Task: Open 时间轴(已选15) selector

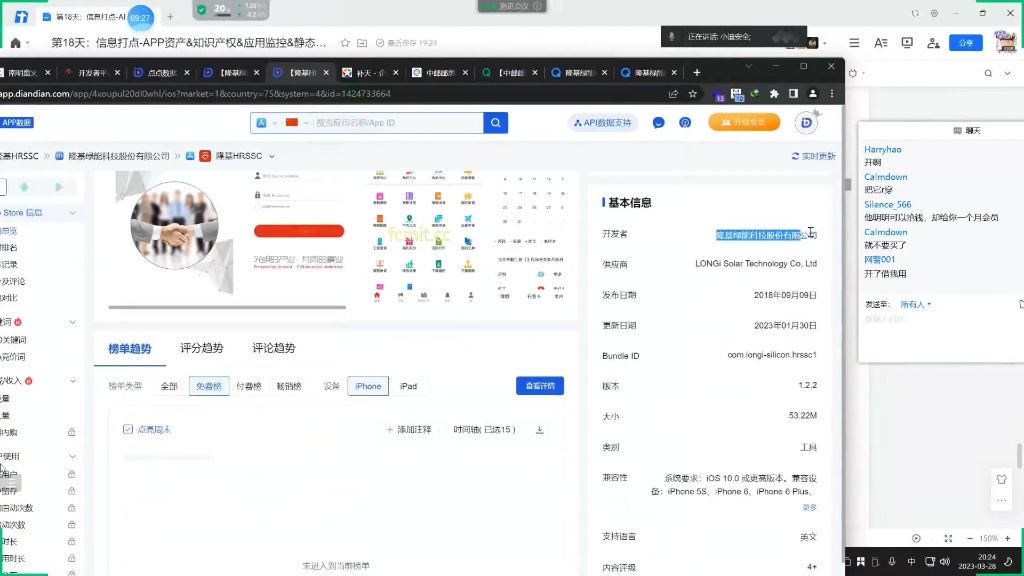Action: point(484,430)
